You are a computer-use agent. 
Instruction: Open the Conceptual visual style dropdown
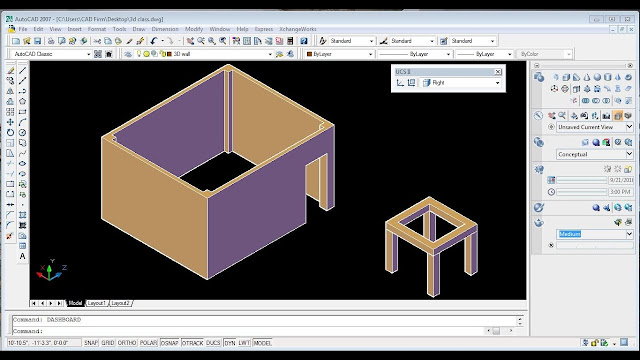click(x=595, y=154)
